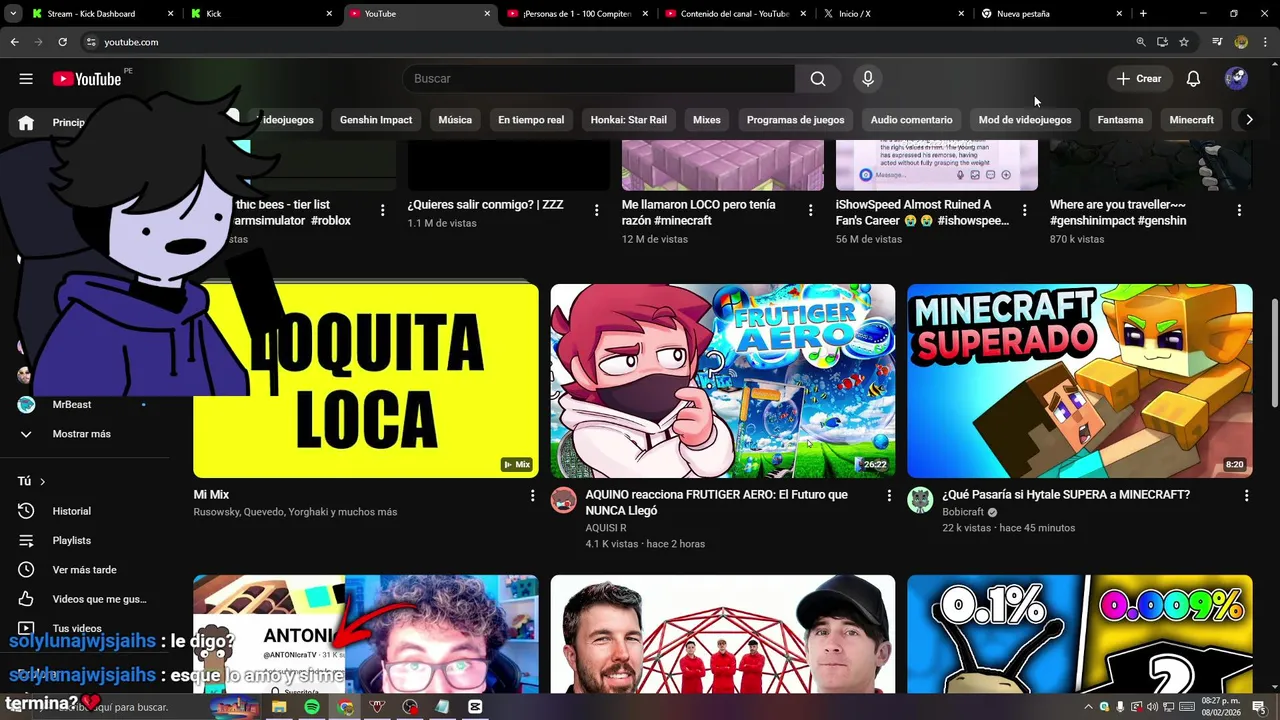Open options for AQUINO FRUTIGER AERO video
Viewport: 1280px width, 720px height.
click(x=889, y=495)
